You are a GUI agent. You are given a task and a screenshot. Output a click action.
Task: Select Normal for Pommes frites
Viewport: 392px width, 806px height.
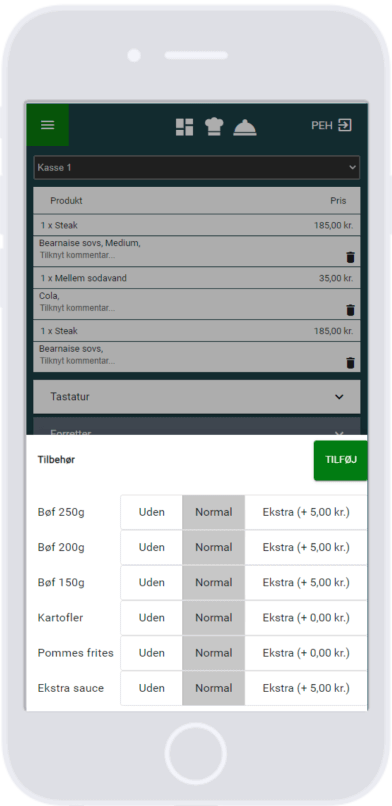(x=214, y=653)
